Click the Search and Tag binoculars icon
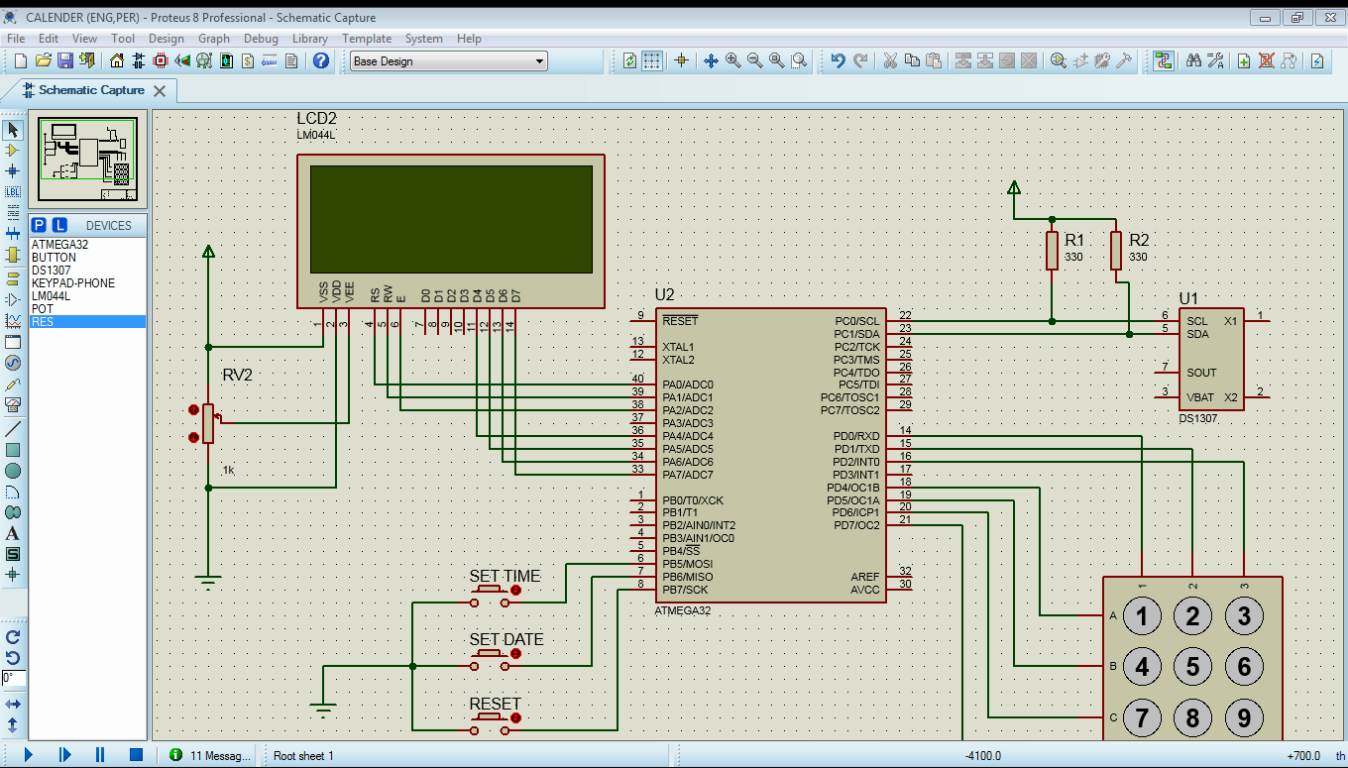 click(1194, 61)
